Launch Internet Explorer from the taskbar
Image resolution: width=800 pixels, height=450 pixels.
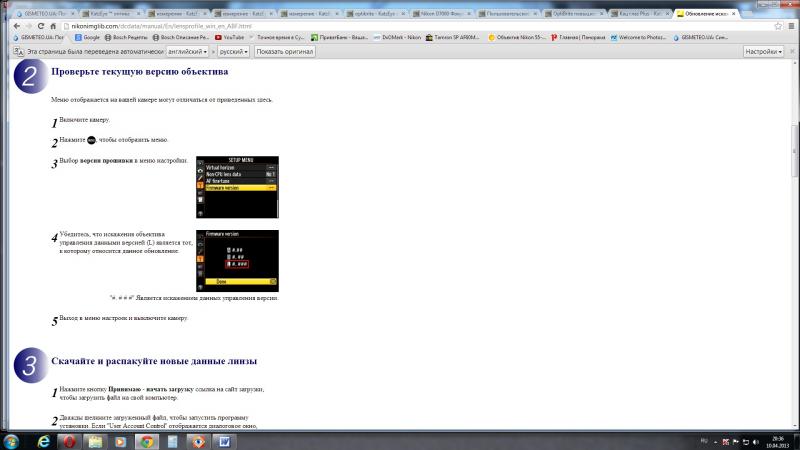click(x=44, y=441)
